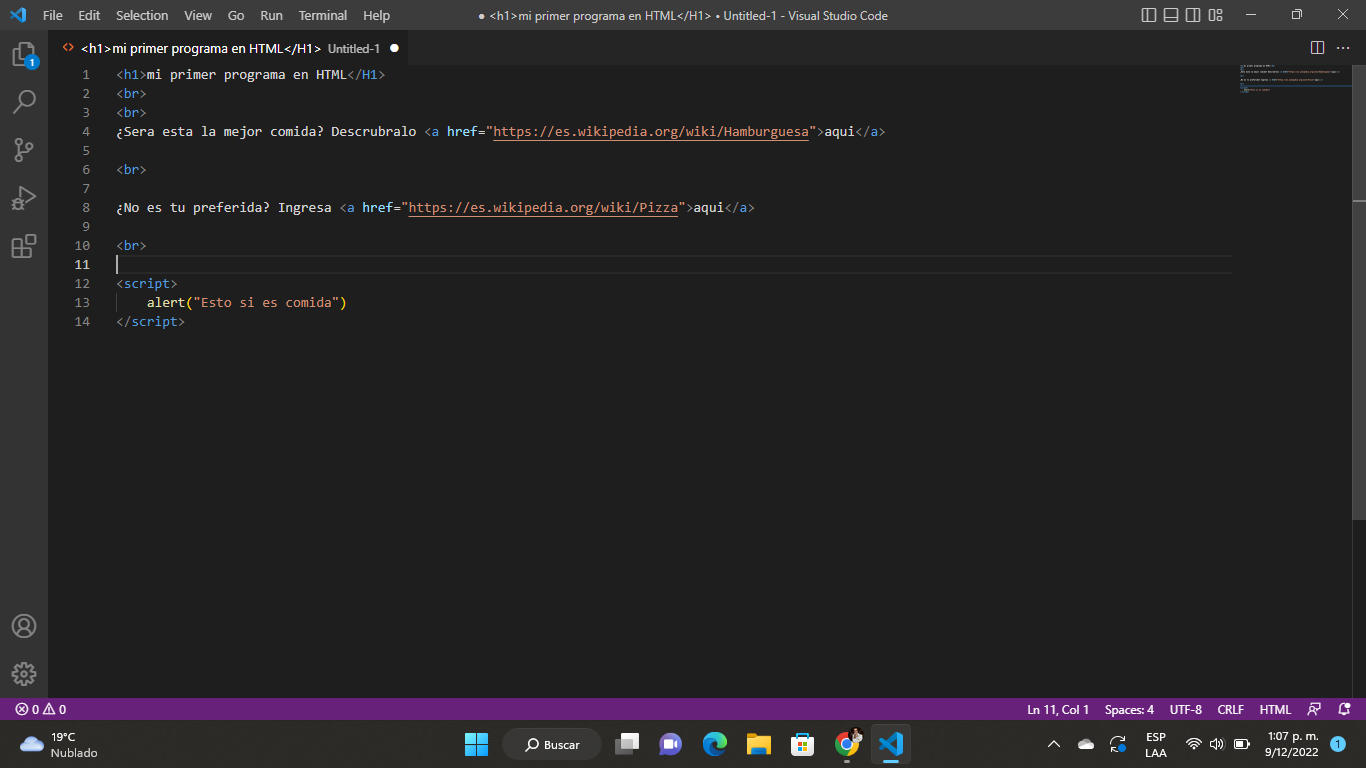Screen dimensions: 1366x768
Task: Open Microsoft Edge from taskbar
Action: [x=714, y=744]
